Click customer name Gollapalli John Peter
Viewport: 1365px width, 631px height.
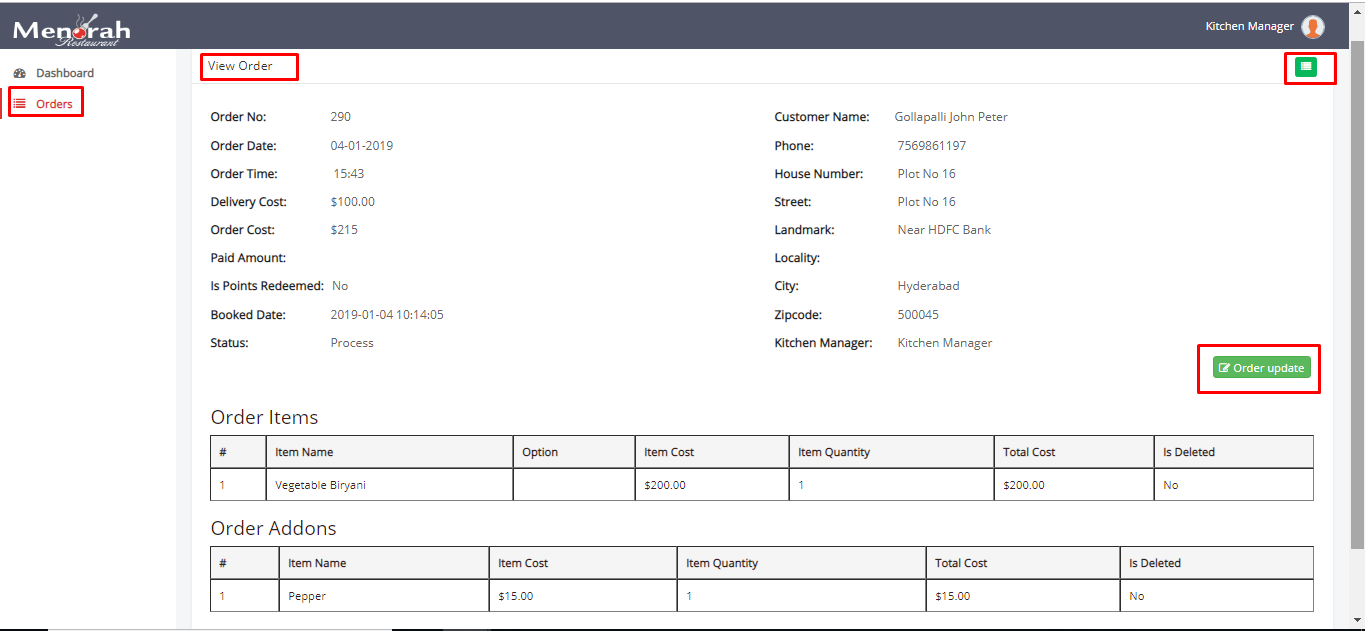[950, 117]
